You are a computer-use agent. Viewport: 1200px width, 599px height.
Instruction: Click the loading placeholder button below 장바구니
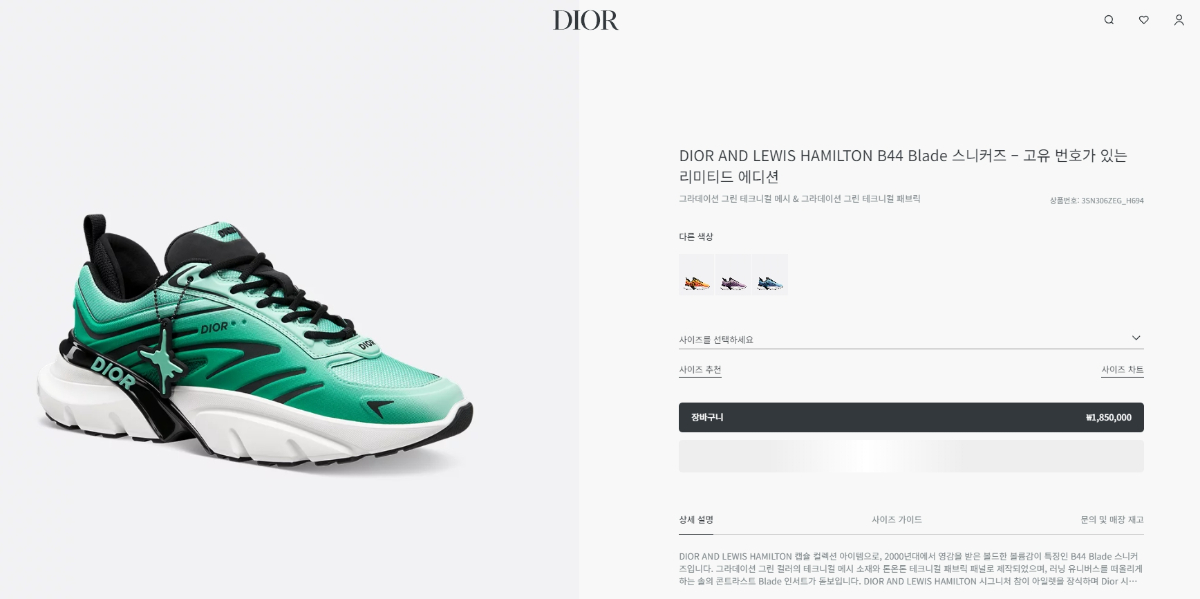(x=911, y=456)
